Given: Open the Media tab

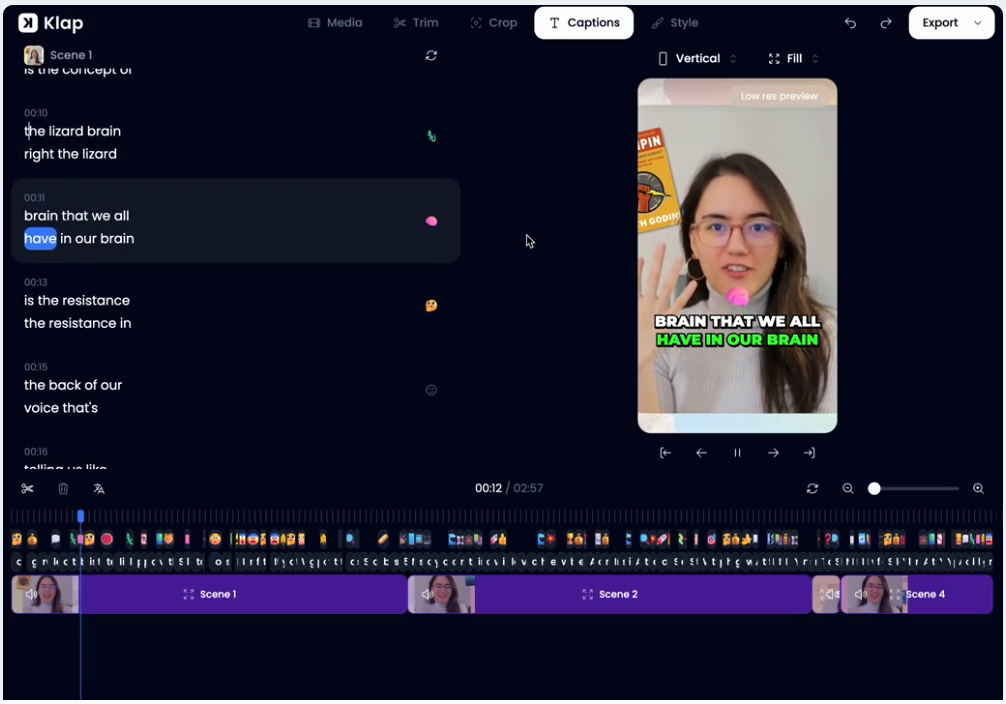Looking at the screenshot, I should (335, 23).
